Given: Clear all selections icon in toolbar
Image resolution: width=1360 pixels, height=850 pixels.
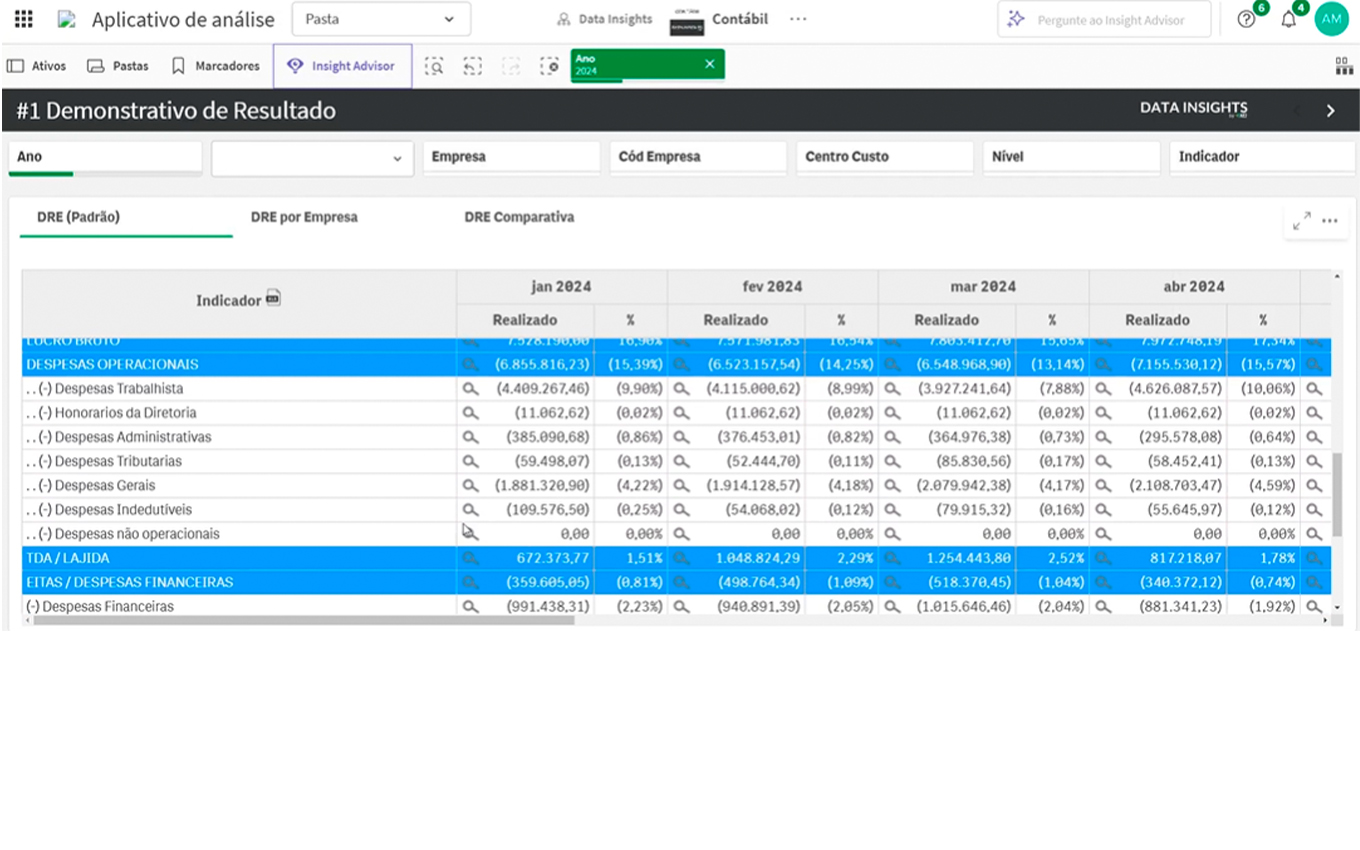Looking at the screenshot, I should click(549, 66).
